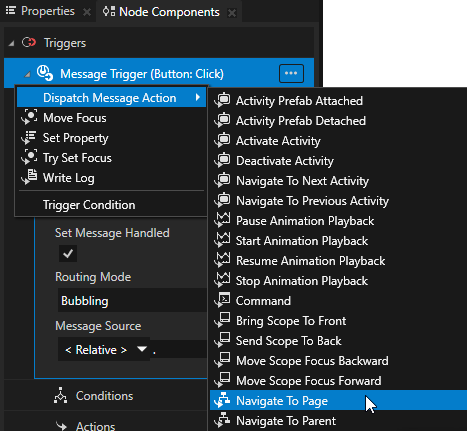Select Navigate To Parent submenu item
The image size is (467, 431).
pyautogui.click(x=338, y=420)
